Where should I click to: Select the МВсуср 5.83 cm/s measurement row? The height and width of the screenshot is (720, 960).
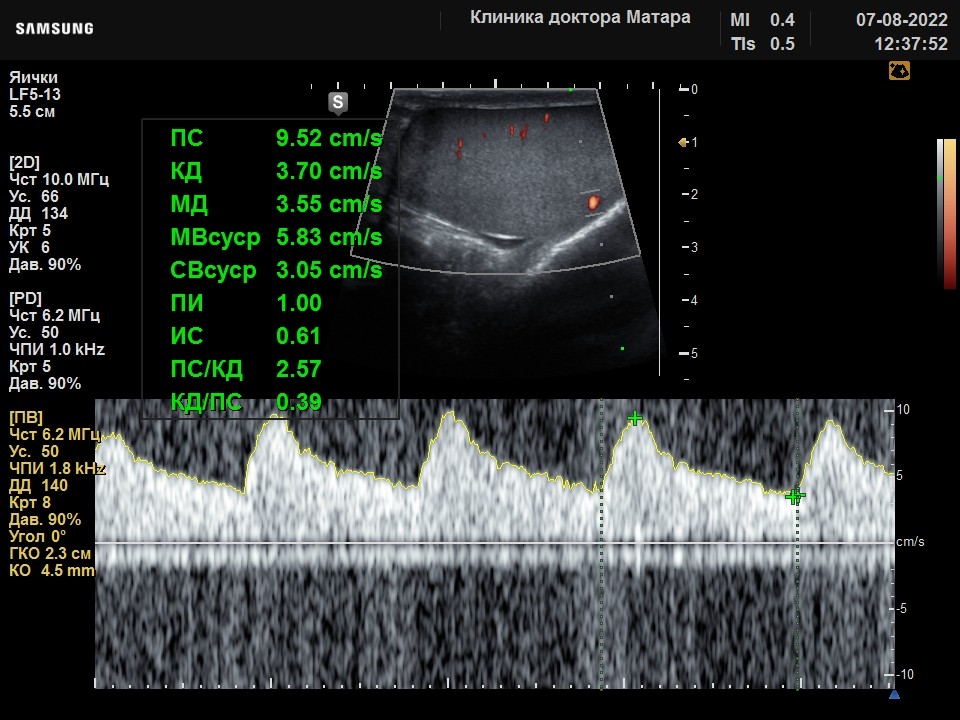click(276, 237)
